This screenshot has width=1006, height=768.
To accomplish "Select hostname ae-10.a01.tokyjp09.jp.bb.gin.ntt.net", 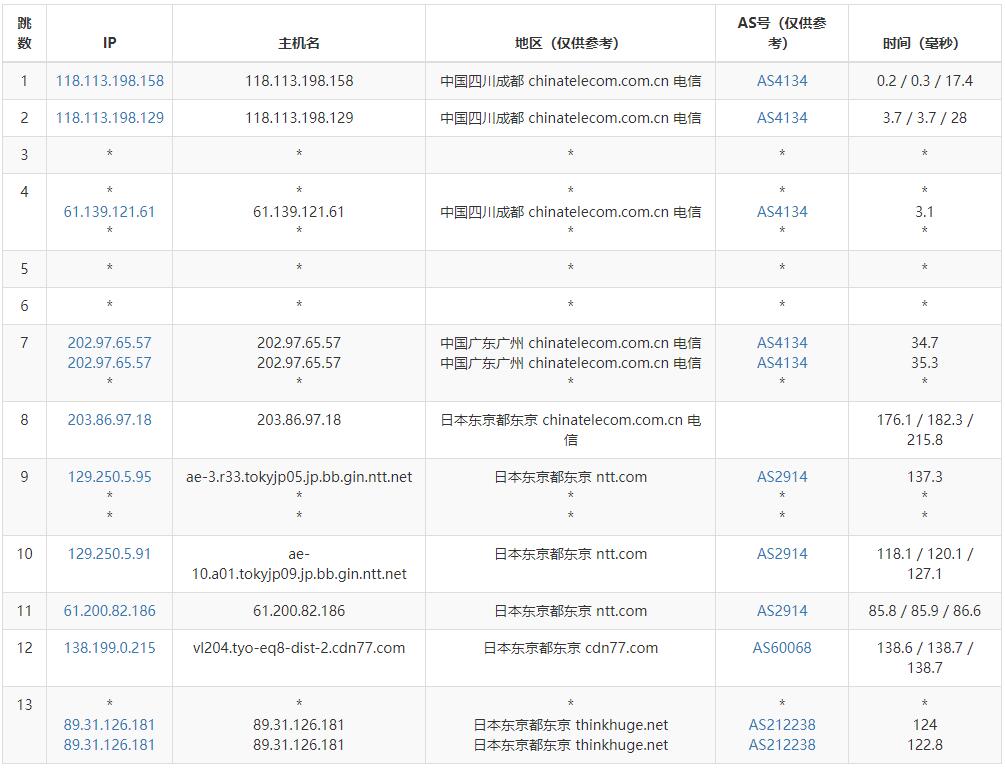I will pyautogui.click(x=299, y=564).
